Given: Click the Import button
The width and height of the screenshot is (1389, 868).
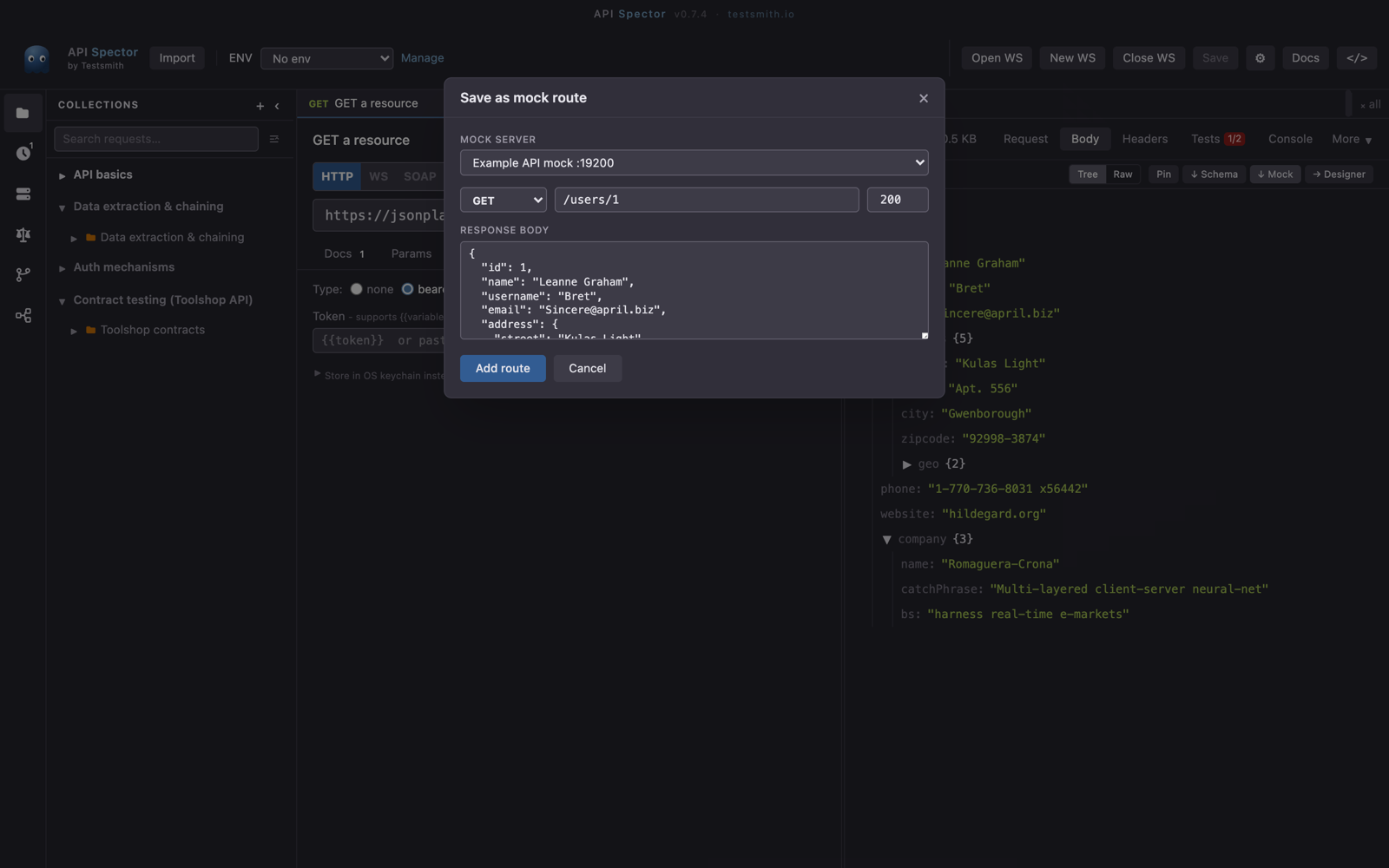Looking at the screenshot, I should (177, 58).
